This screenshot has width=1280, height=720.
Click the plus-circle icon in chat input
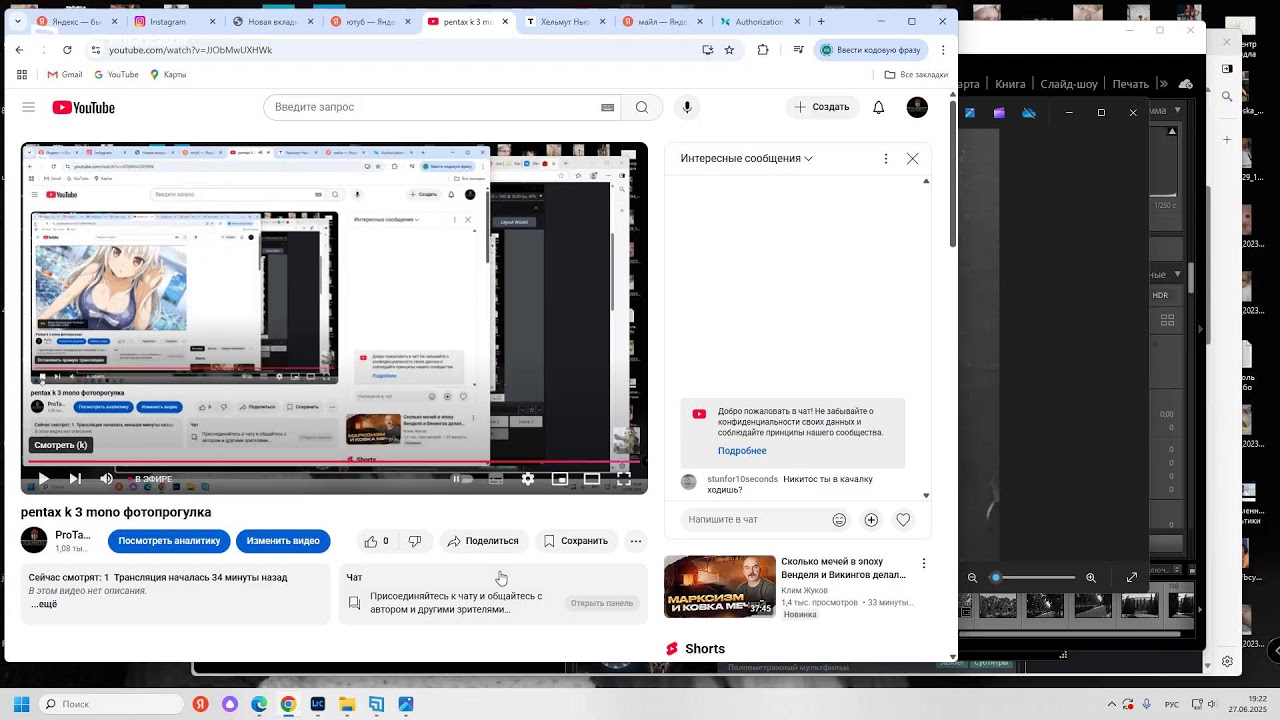871,520
